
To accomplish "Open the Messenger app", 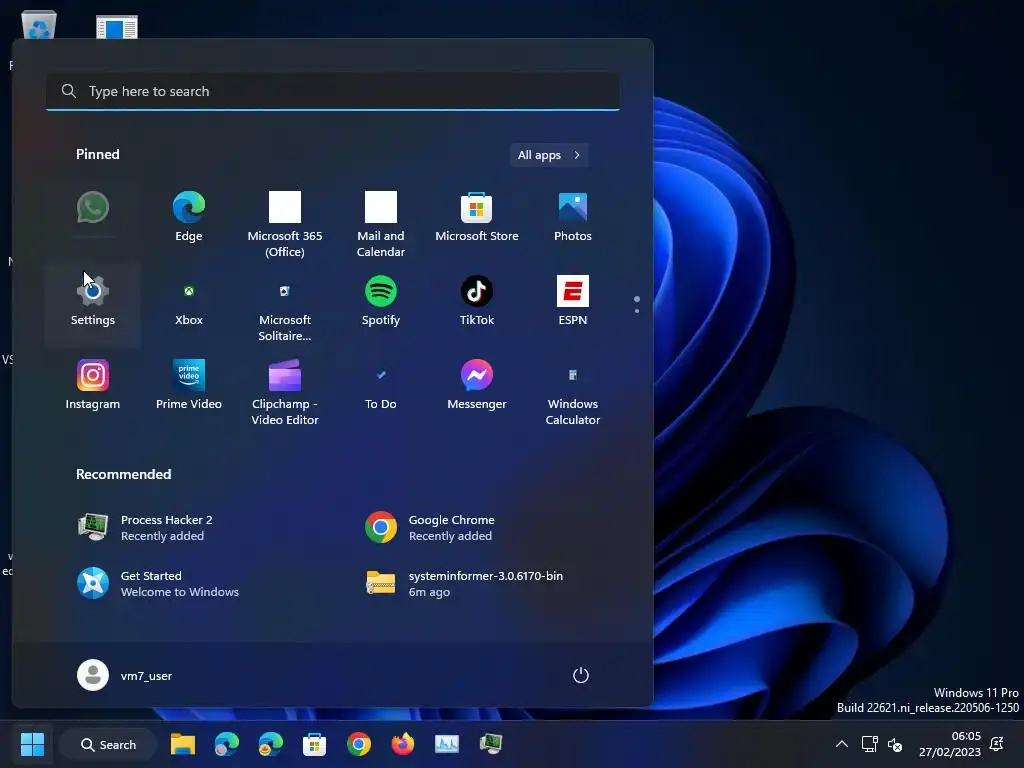I will point(477,385).
